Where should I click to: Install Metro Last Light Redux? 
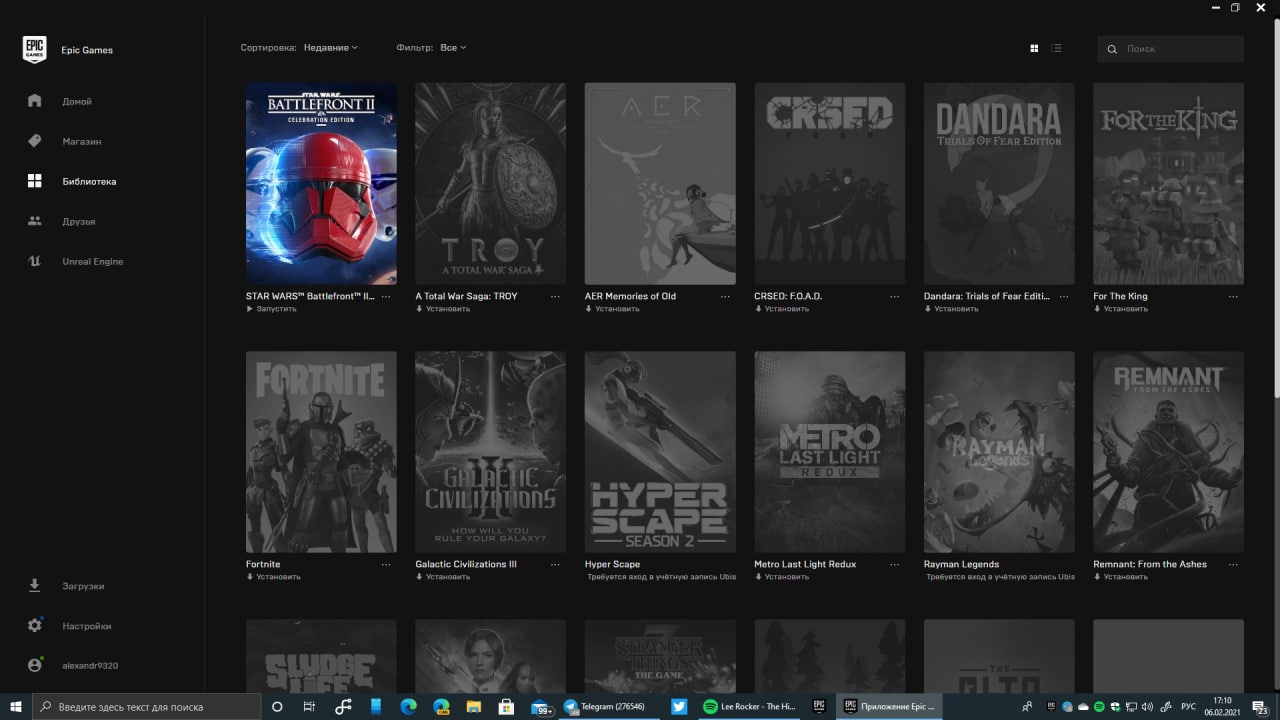[x=782, y=577]
